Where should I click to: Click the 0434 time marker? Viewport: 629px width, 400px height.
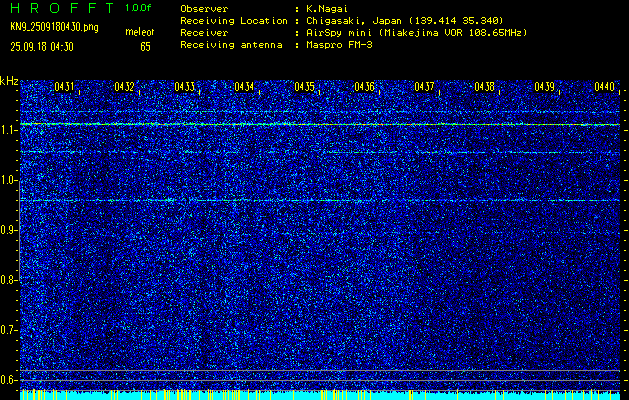244,87
